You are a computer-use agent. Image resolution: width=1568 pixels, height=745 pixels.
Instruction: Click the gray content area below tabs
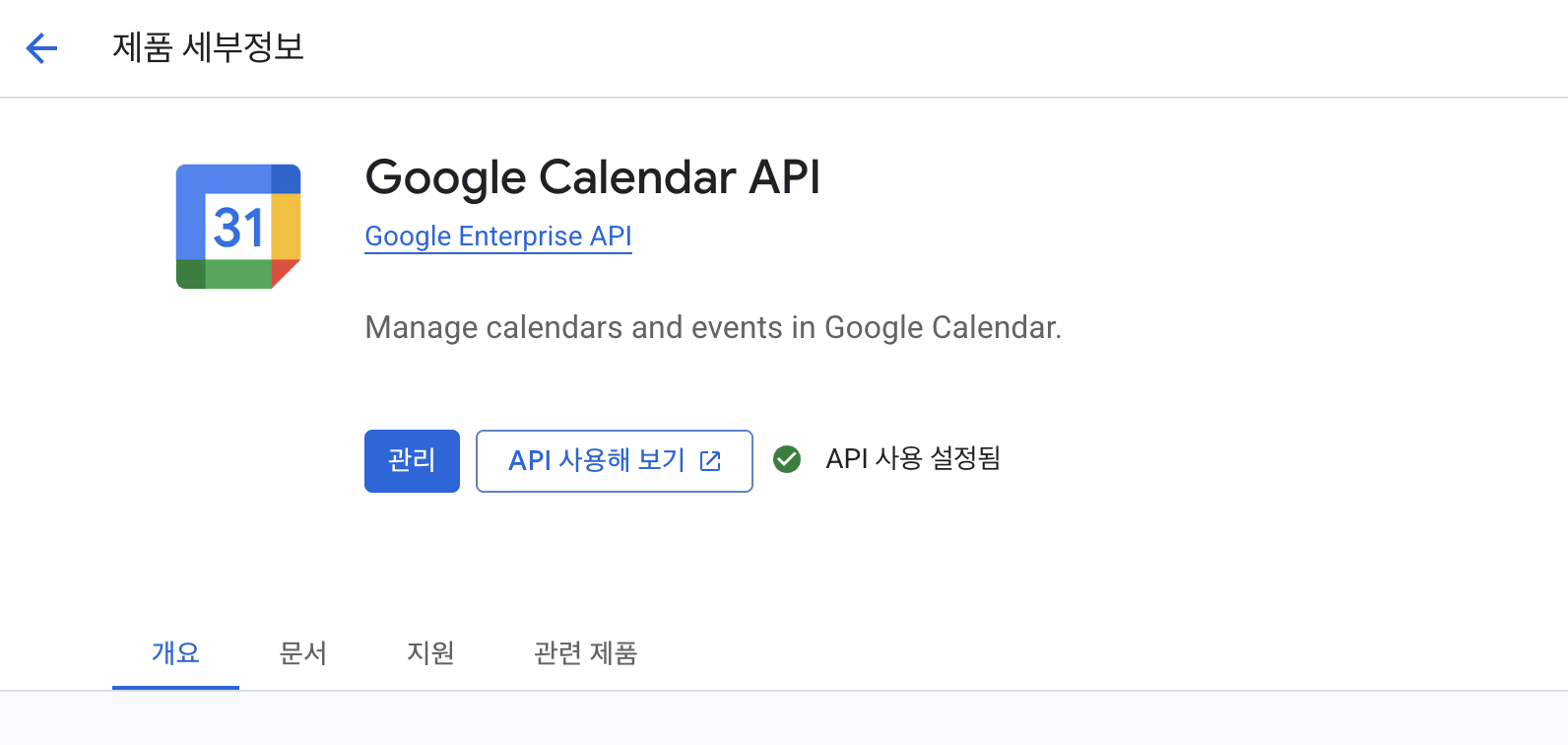pyautogui.click(x=784, y=718)
